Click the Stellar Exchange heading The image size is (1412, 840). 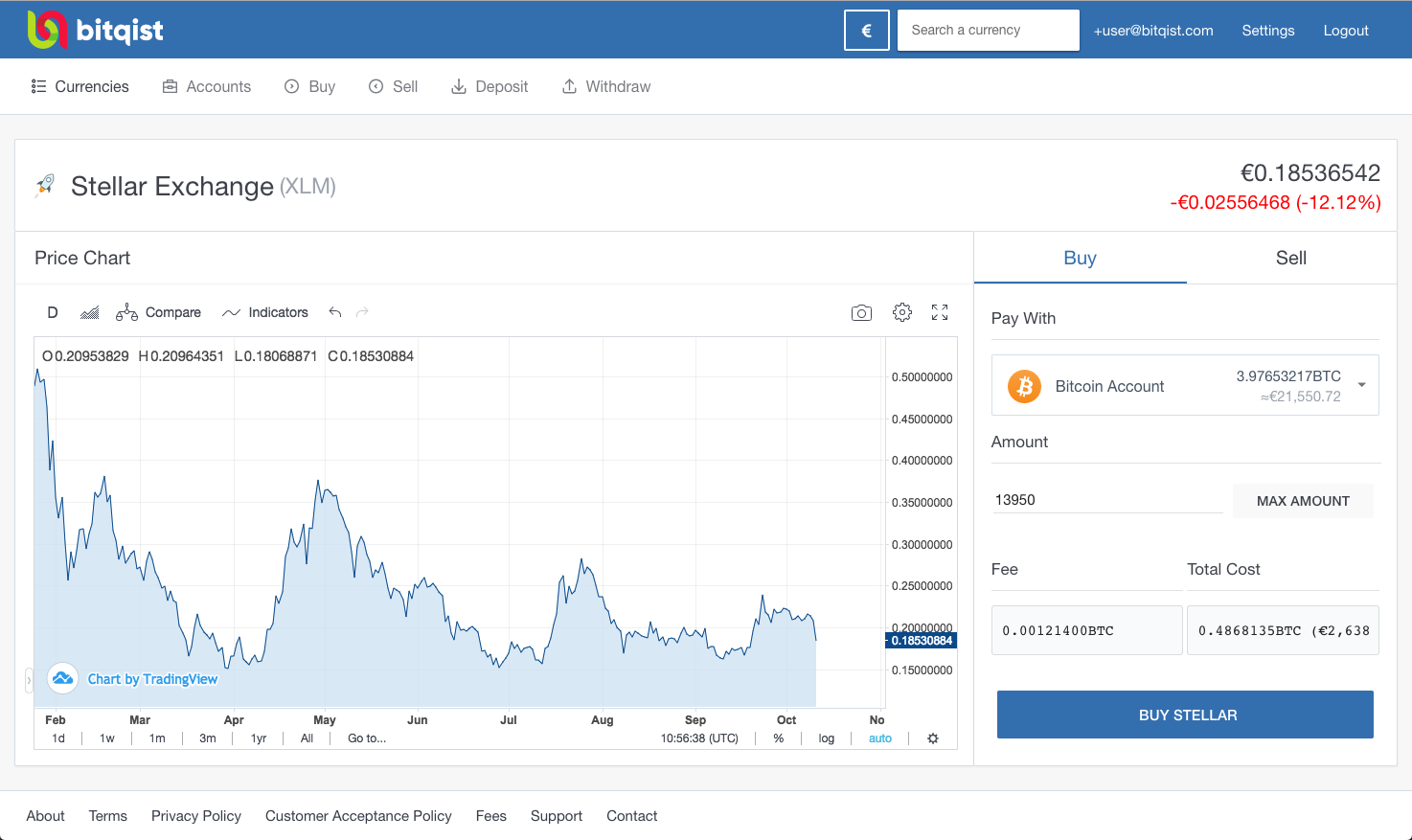172,186
